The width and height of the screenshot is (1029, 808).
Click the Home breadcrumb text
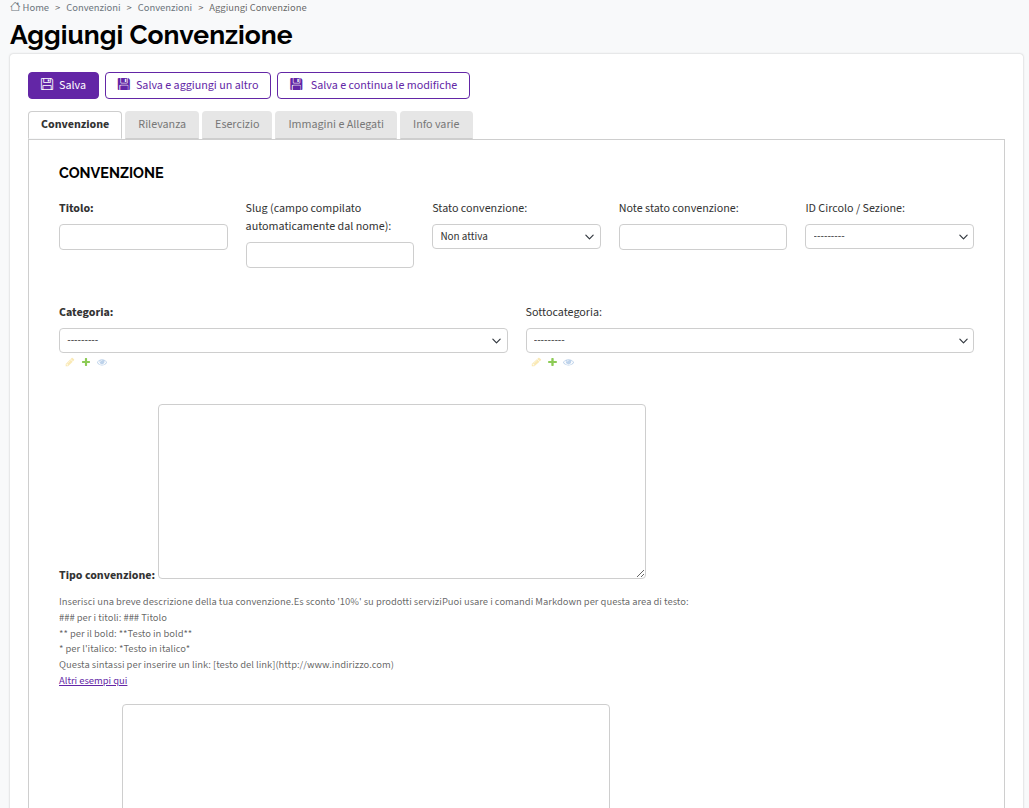[x=35, y=8]
